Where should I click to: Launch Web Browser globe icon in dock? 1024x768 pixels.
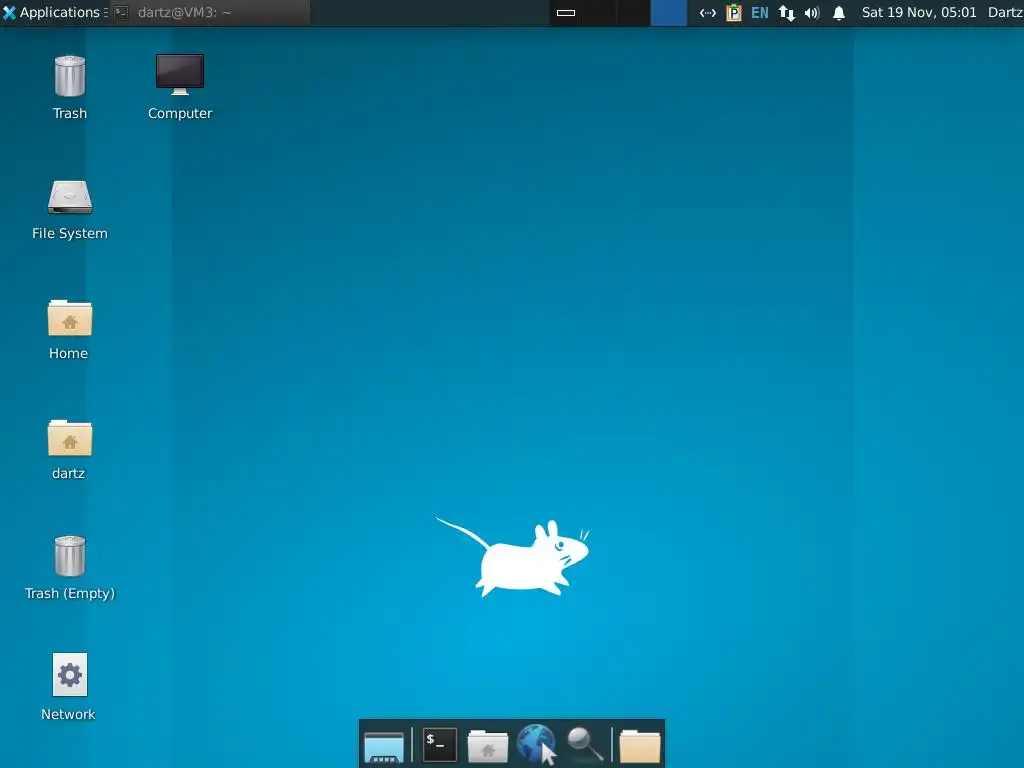536,744
